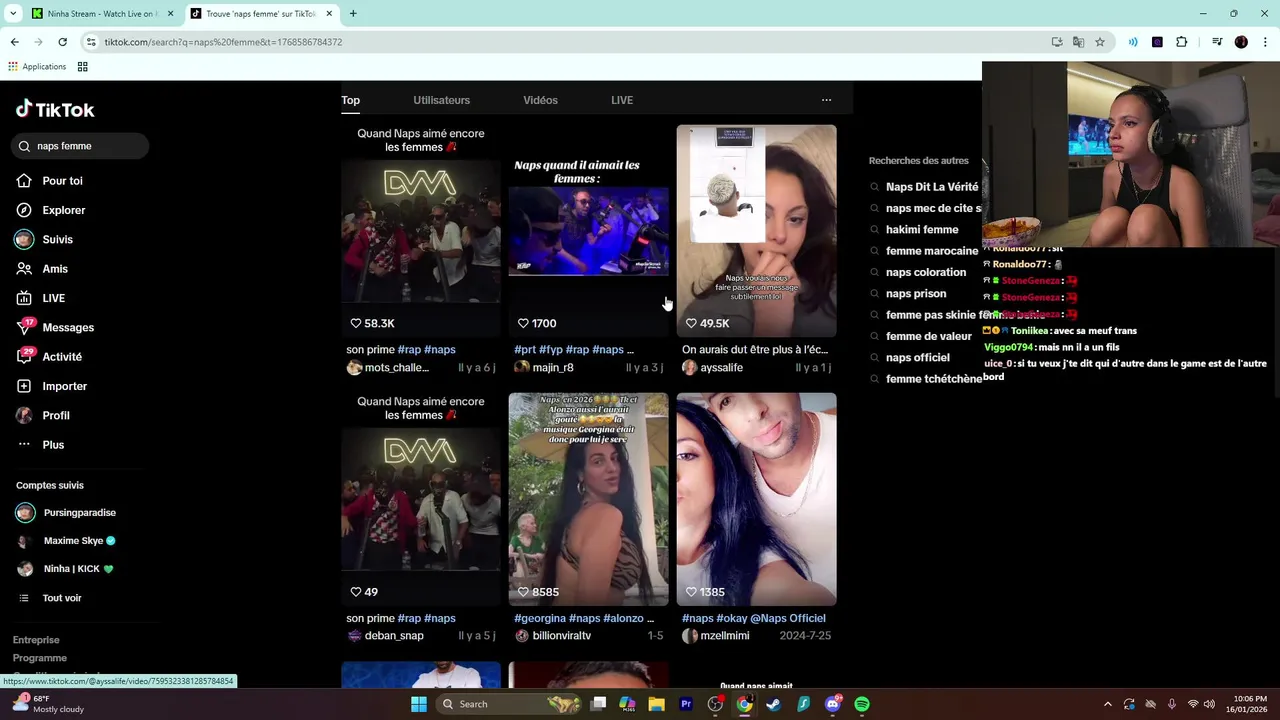Open deban_snap video thumbnail
The height and width of the screenshot is (720, 1280).
pyautogui.click(x=421, y=499)
